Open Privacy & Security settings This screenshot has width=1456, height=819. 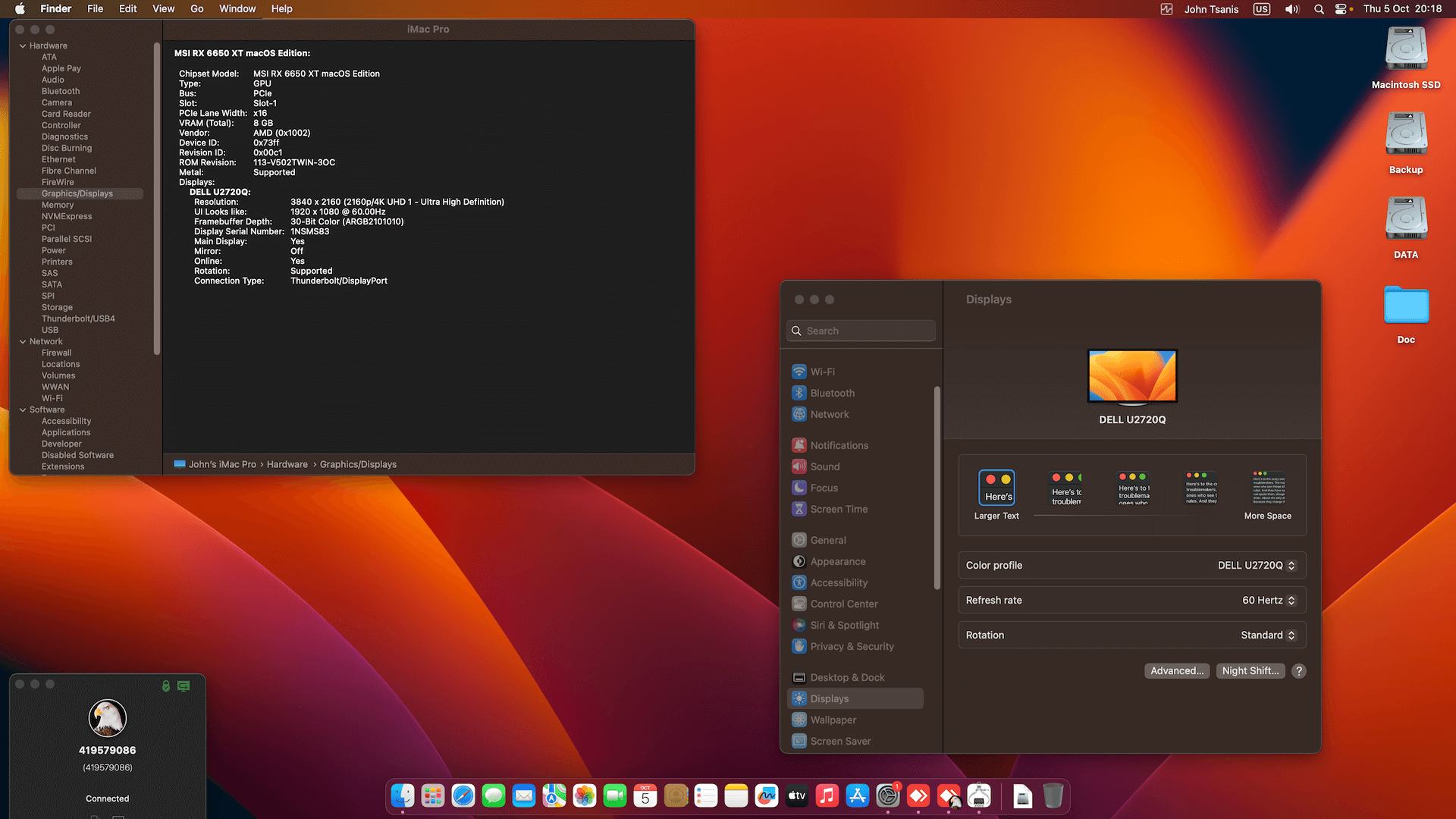point(851,646)
